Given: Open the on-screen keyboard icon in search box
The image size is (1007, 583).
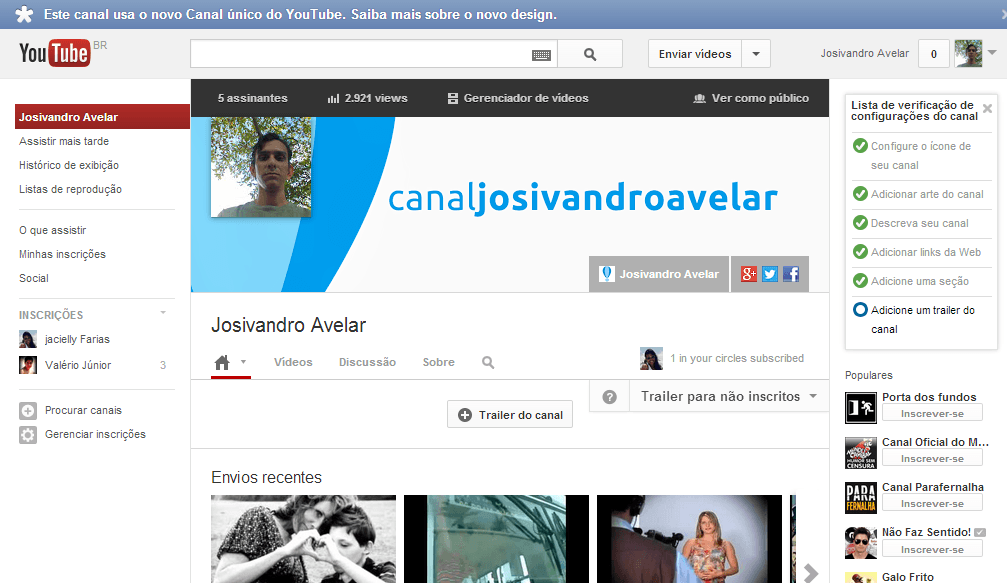Looking at the screenshot, I should pos(541,55).
